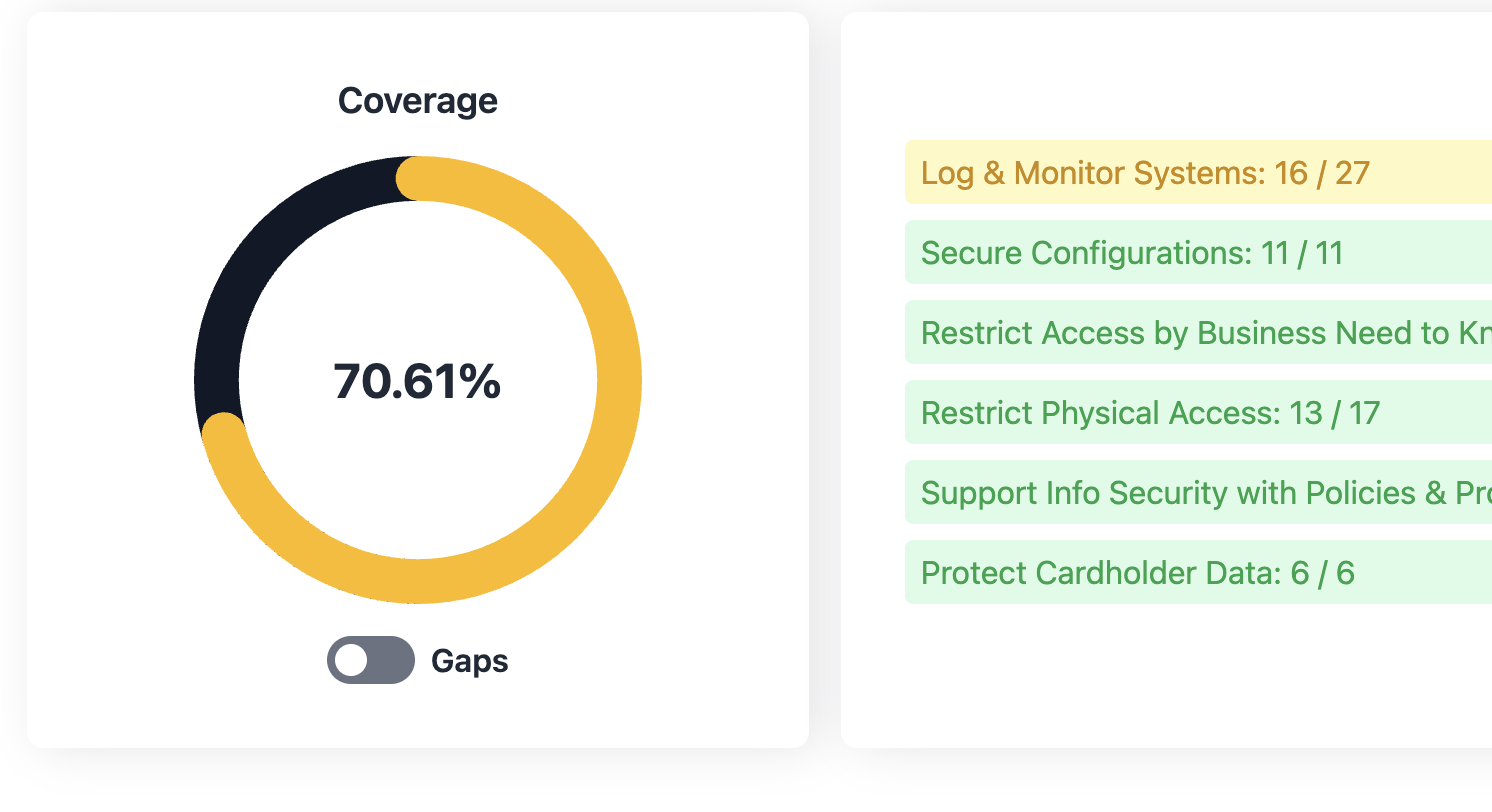Click the 6 / 6 Cardholder Data count
Image resolution: width=1492 pixels, height=812 pixels.
[1322, 573]
